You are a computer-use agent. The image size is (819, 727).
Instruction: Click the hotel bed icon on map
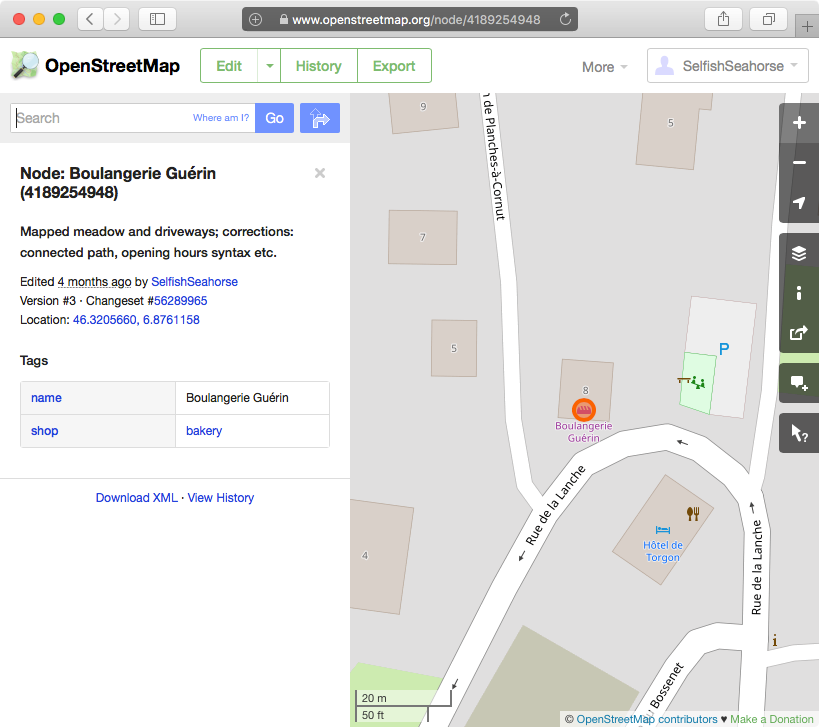pos(663,530)
